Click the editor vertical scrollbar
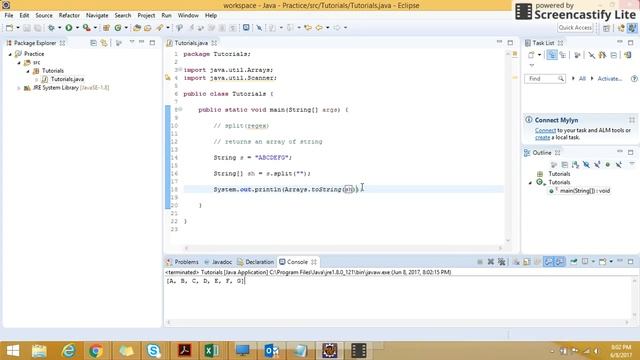The height and width of the screenshot is (360, 640). coord(508,147)
